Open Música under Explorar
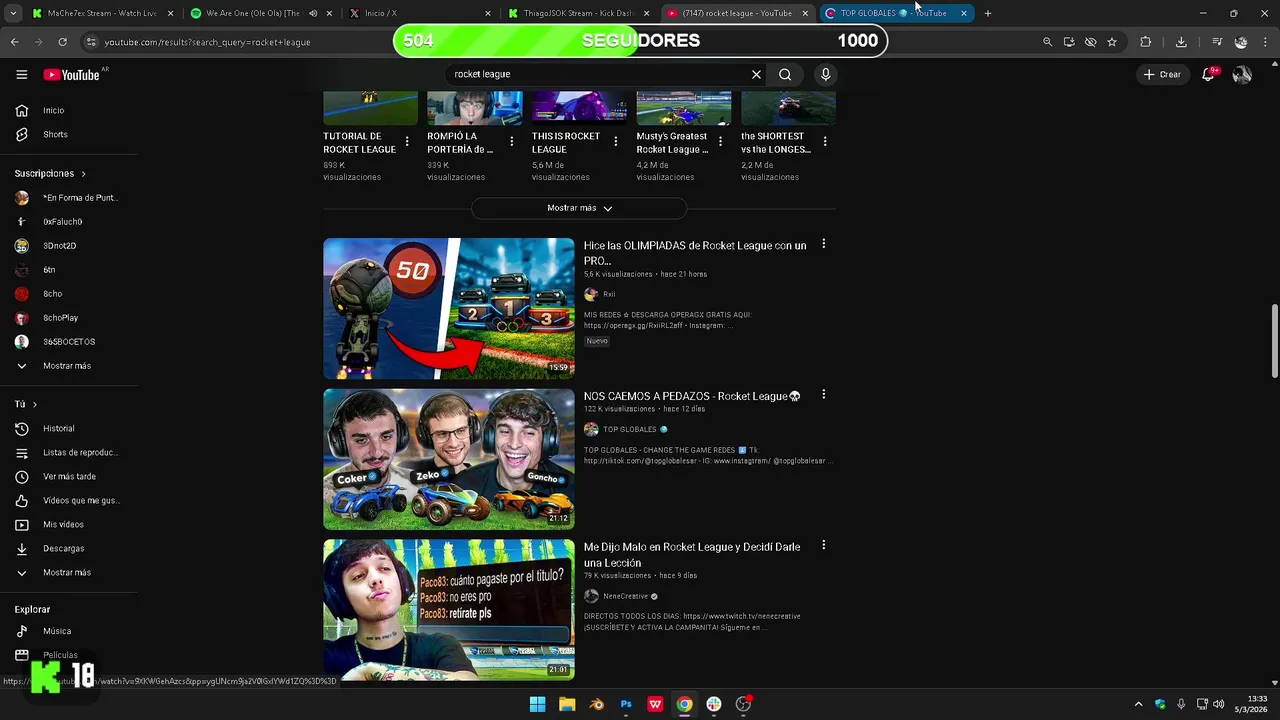 (56, 631)
